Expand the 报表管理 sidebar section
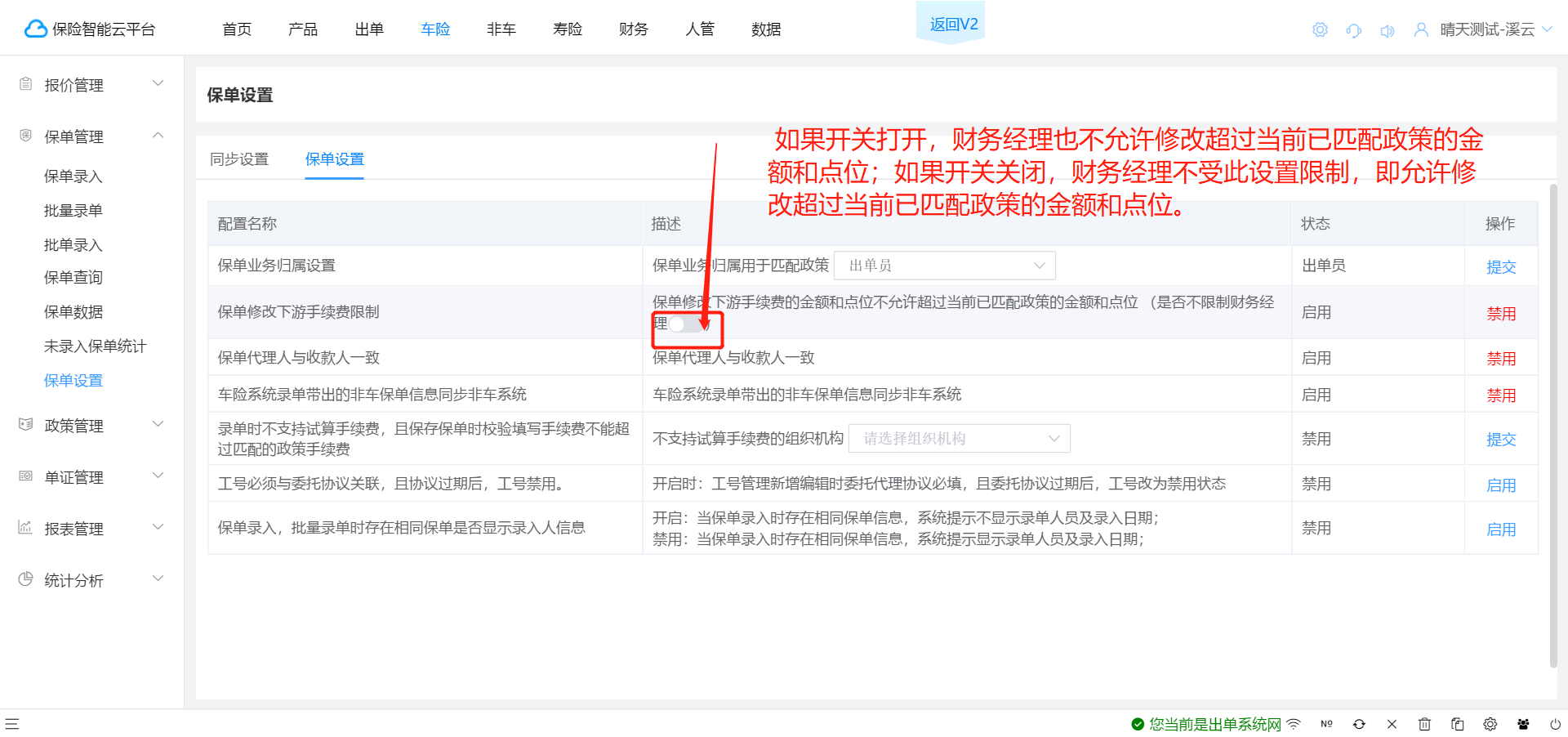The height and width of the screenshot is (737, 1568). tap(158, 527)
